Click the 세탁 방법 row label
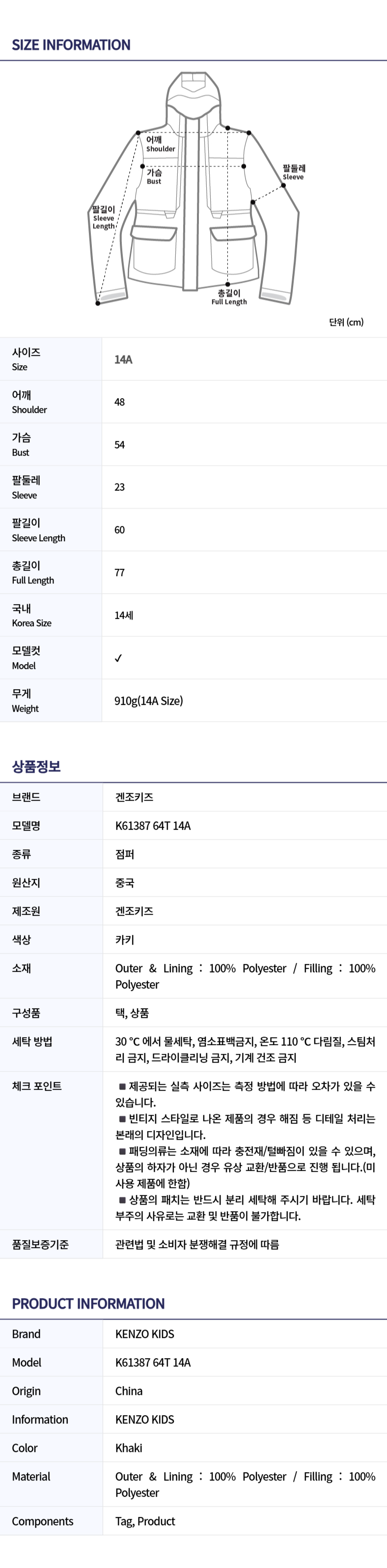This screenshot has width=387, height=1568. coord(32,1041)
